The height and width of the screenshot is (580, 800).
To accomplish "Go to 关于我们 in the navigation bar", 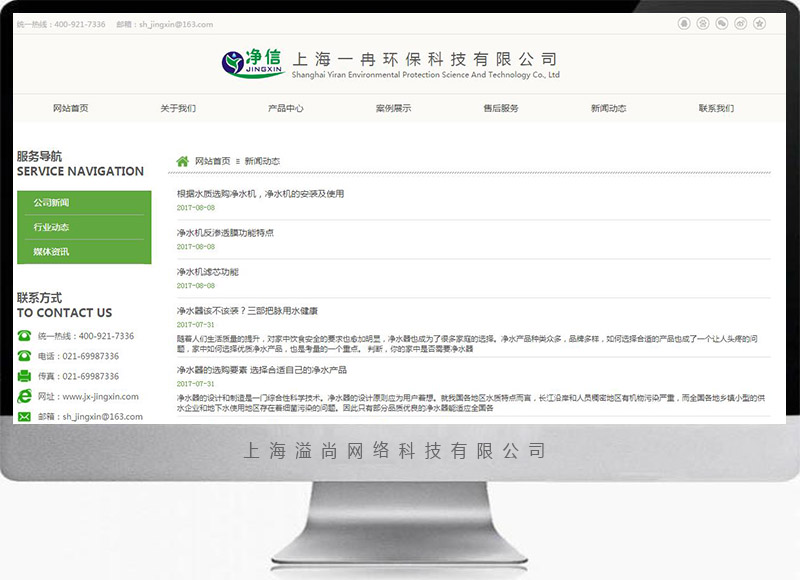I will click(178, 108).
